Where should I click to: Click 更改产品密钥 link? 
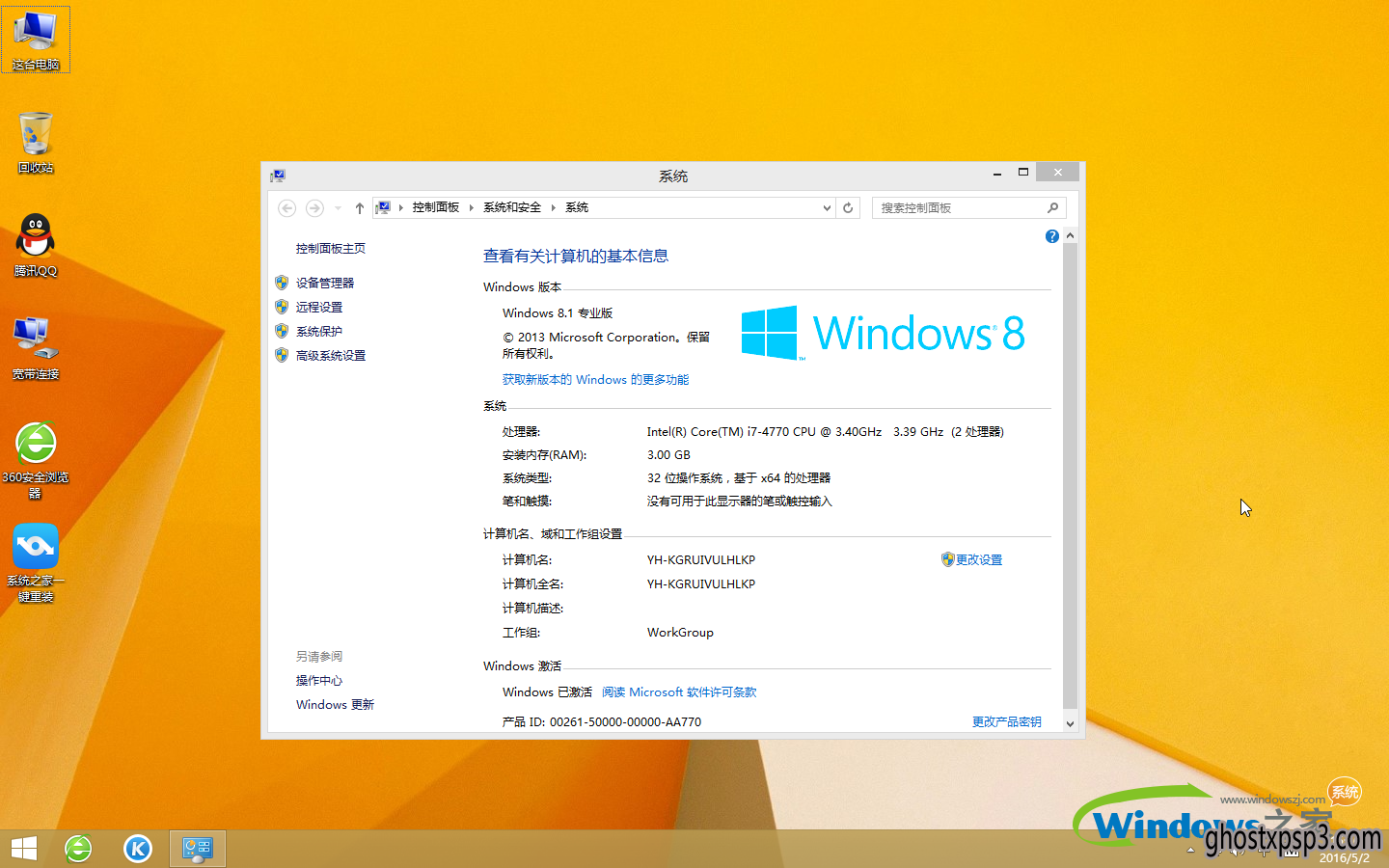tap(1007, 721)
